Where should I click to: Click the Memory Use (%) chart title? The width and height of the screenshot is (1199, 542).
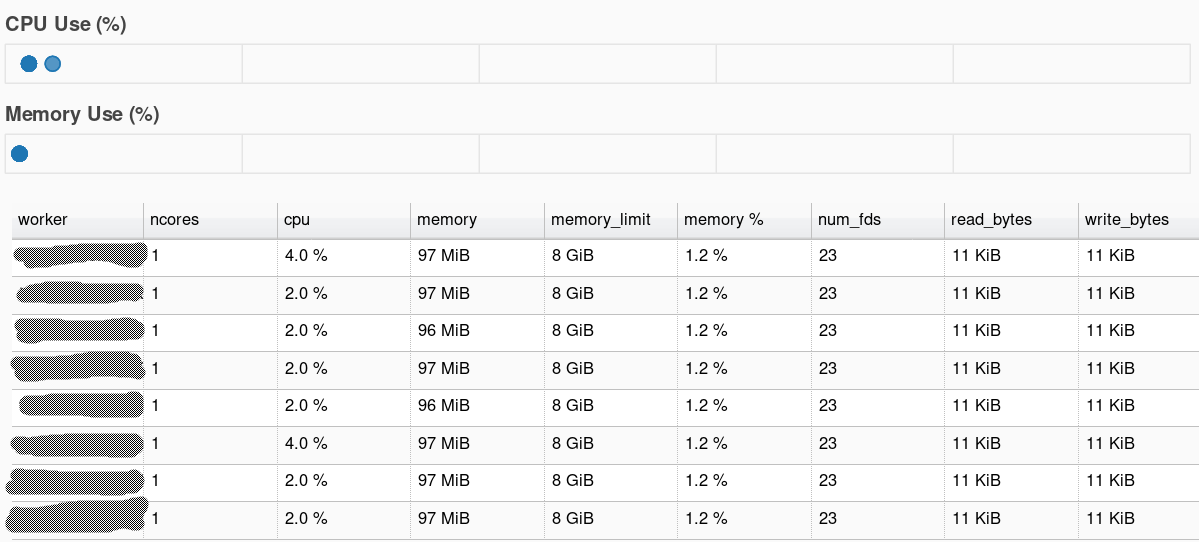point(82,115)
